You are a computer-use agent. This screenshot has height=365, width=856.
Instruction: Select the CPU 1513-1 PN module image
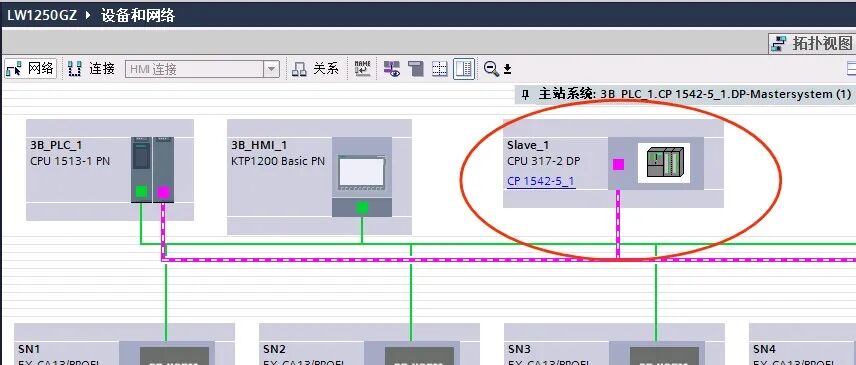pyautogui.click(x=141, y=170)
